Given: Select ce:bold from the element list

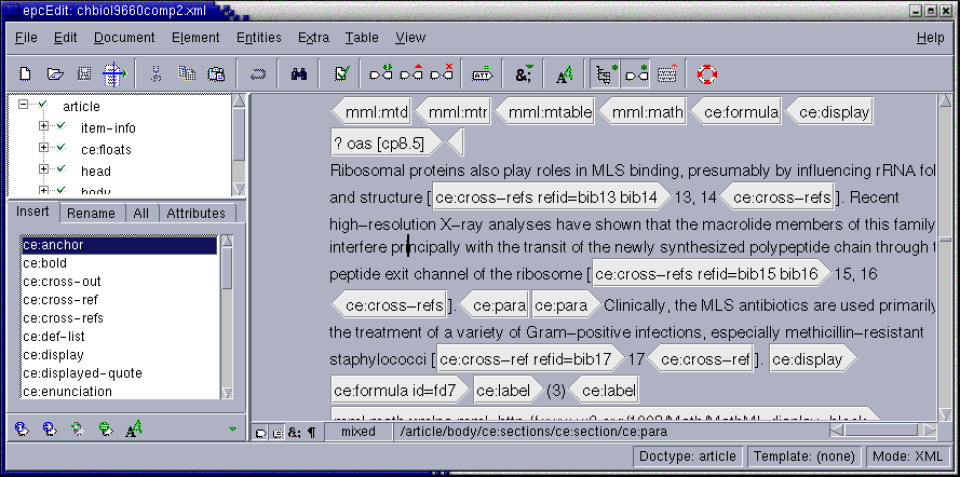Looking at the screenshot, I should 47,263.
